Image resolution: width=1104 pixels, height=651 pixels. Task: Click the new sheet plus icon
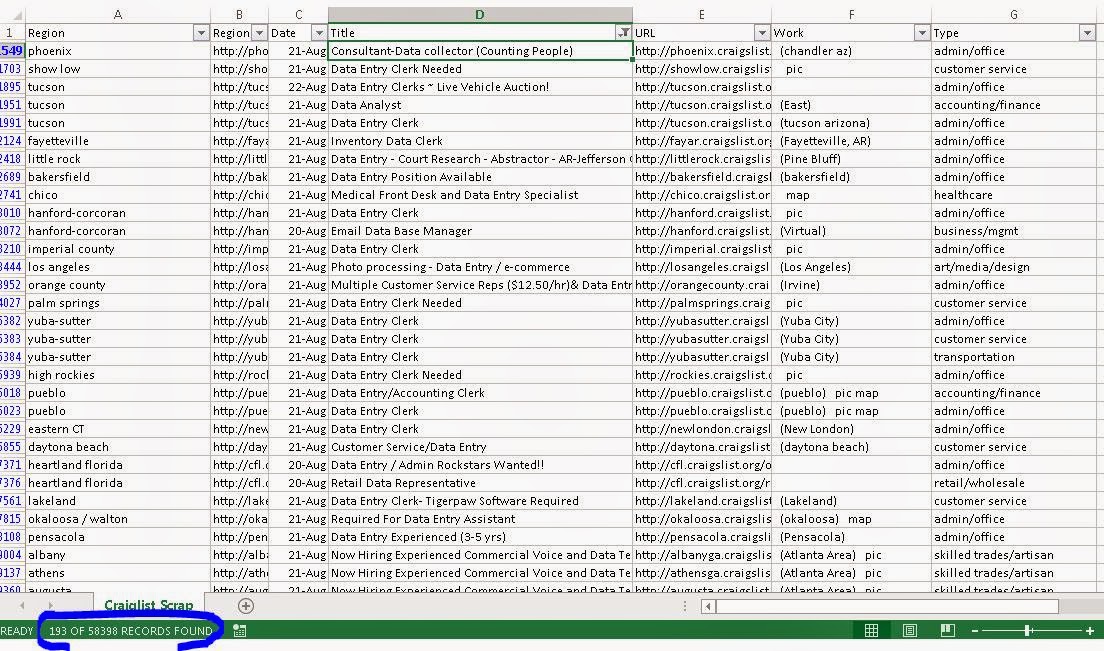pyautogui.click(x=246, y=606)
